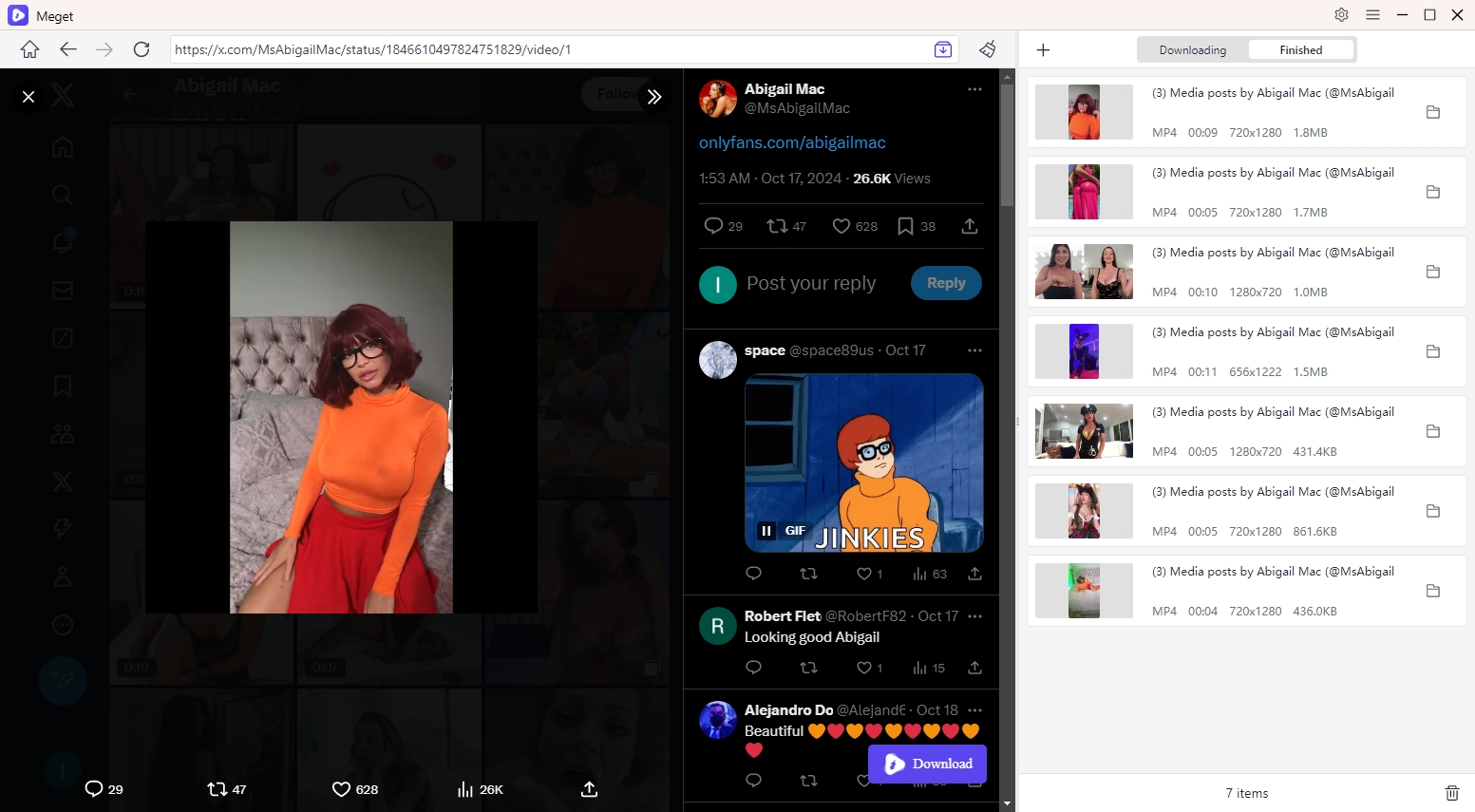Open more options for Abigail Mac's post
This screenshot has width=1475, height=812.
pyautogui.click(x=974, y=89)
